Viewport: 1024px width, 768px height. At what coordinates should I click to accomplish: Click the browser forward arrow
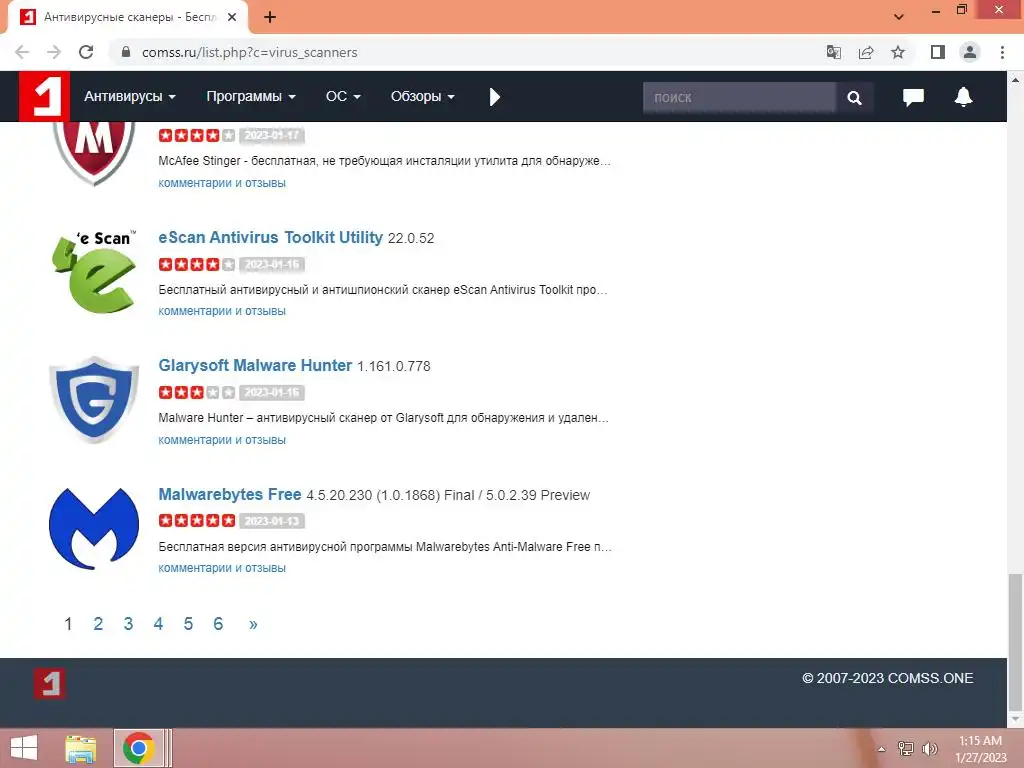54,52
